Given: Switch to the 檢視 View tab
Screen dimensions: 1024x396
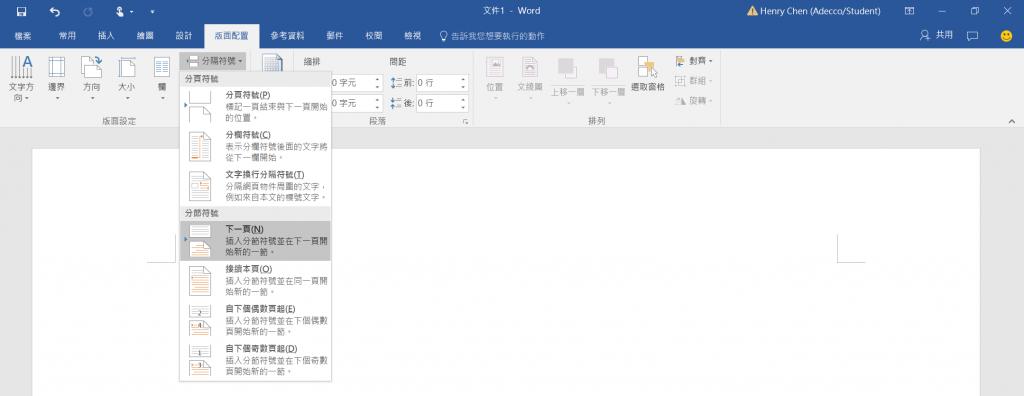Looking at the screenshot, I should click(413, 36).
